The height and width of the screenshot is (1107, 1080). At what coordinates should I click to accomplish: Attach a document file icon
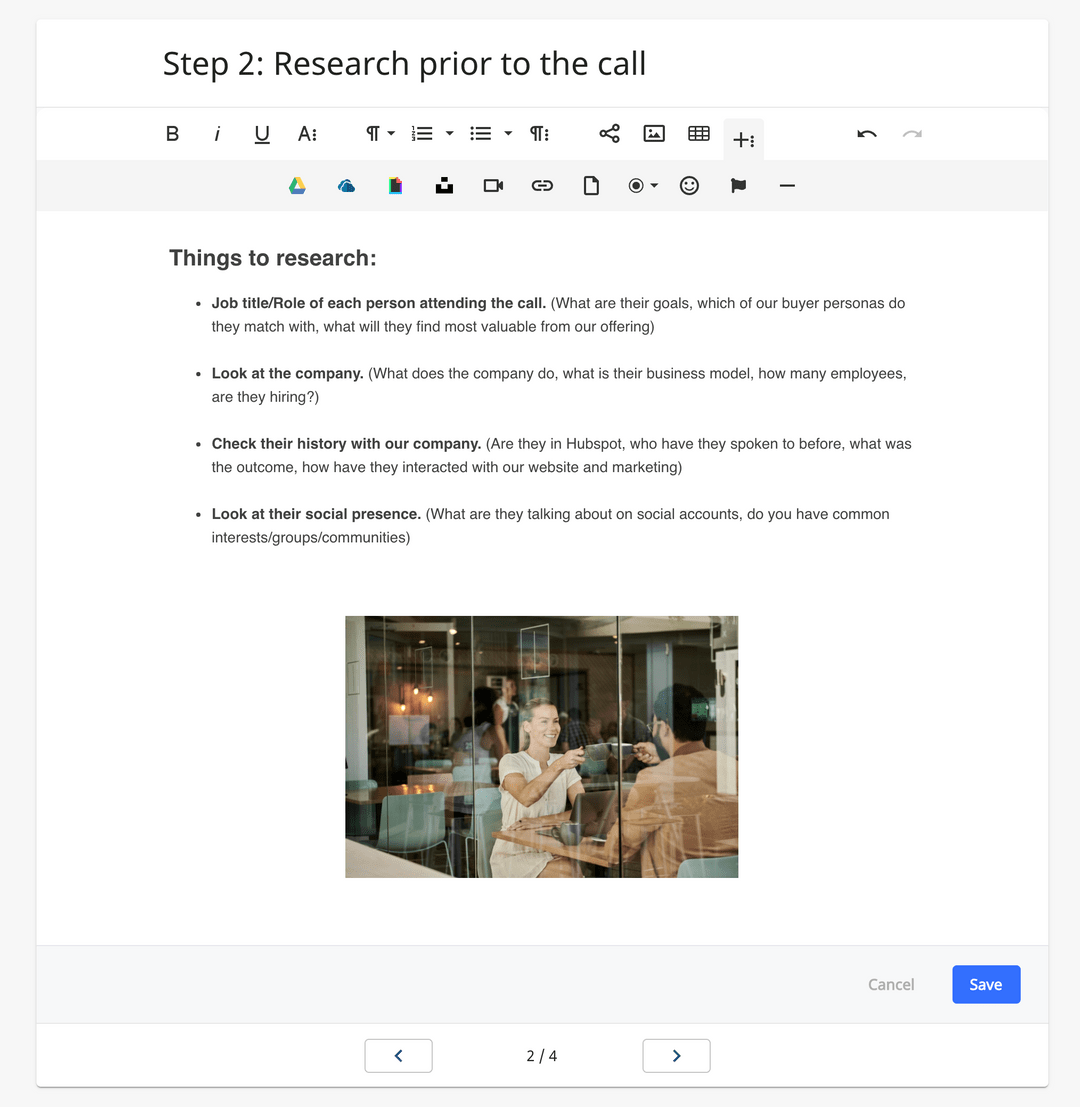tap(591, 186)
